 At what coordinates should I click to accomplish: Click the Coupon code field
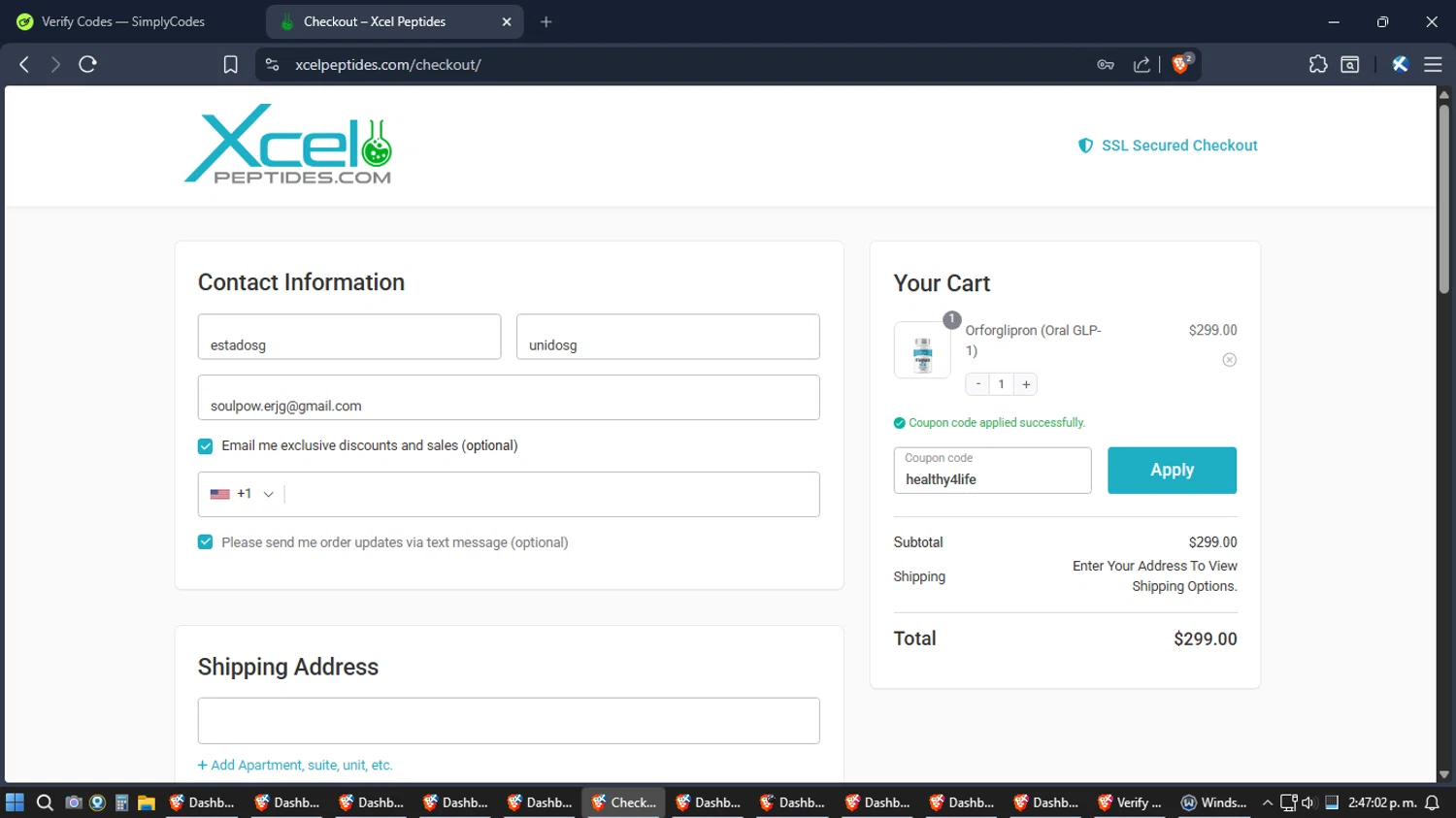pos(992,471)
